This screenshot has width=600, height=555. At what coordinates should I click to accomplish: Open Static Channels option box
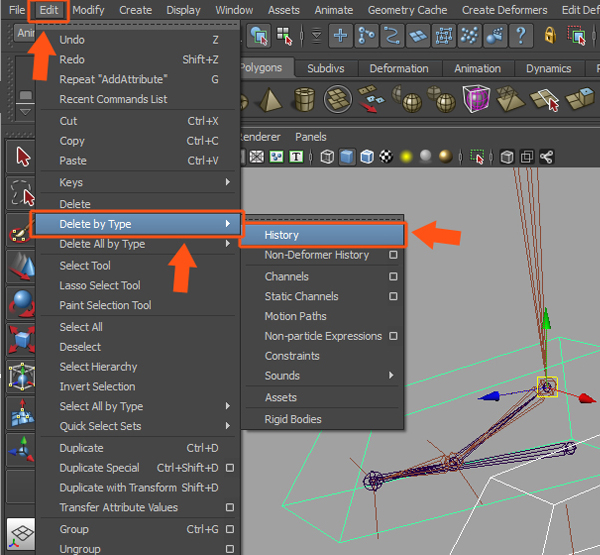pos(393,296)
